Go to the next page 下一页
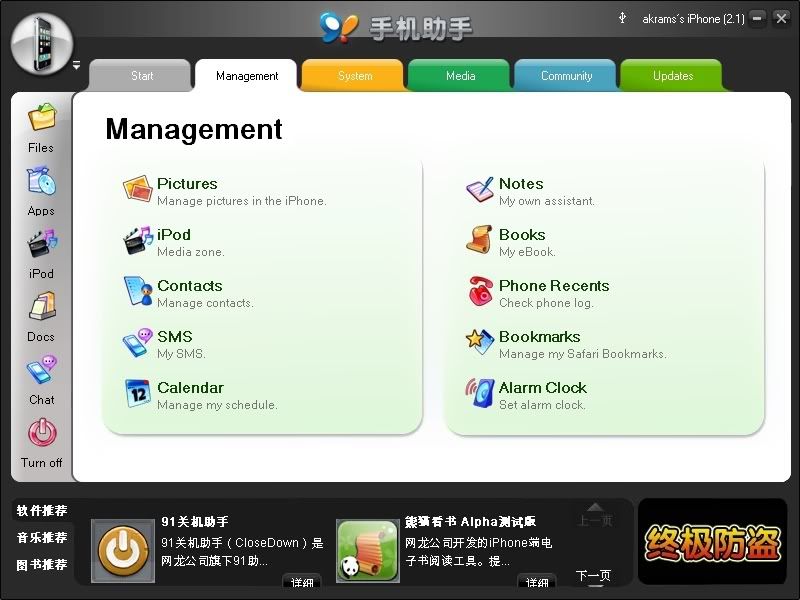The width and height of the screenshot is (800, 600). [593, 578]
